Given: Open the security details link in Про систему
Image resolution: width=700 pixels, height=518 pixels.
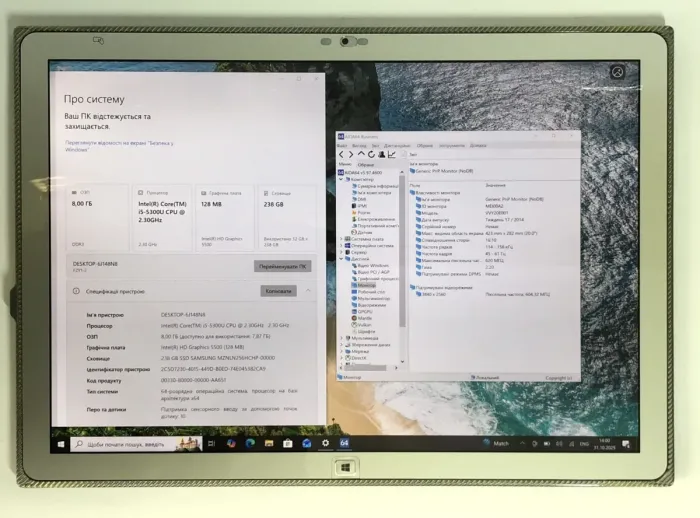Looking at the screenshot, I should 119,146.
